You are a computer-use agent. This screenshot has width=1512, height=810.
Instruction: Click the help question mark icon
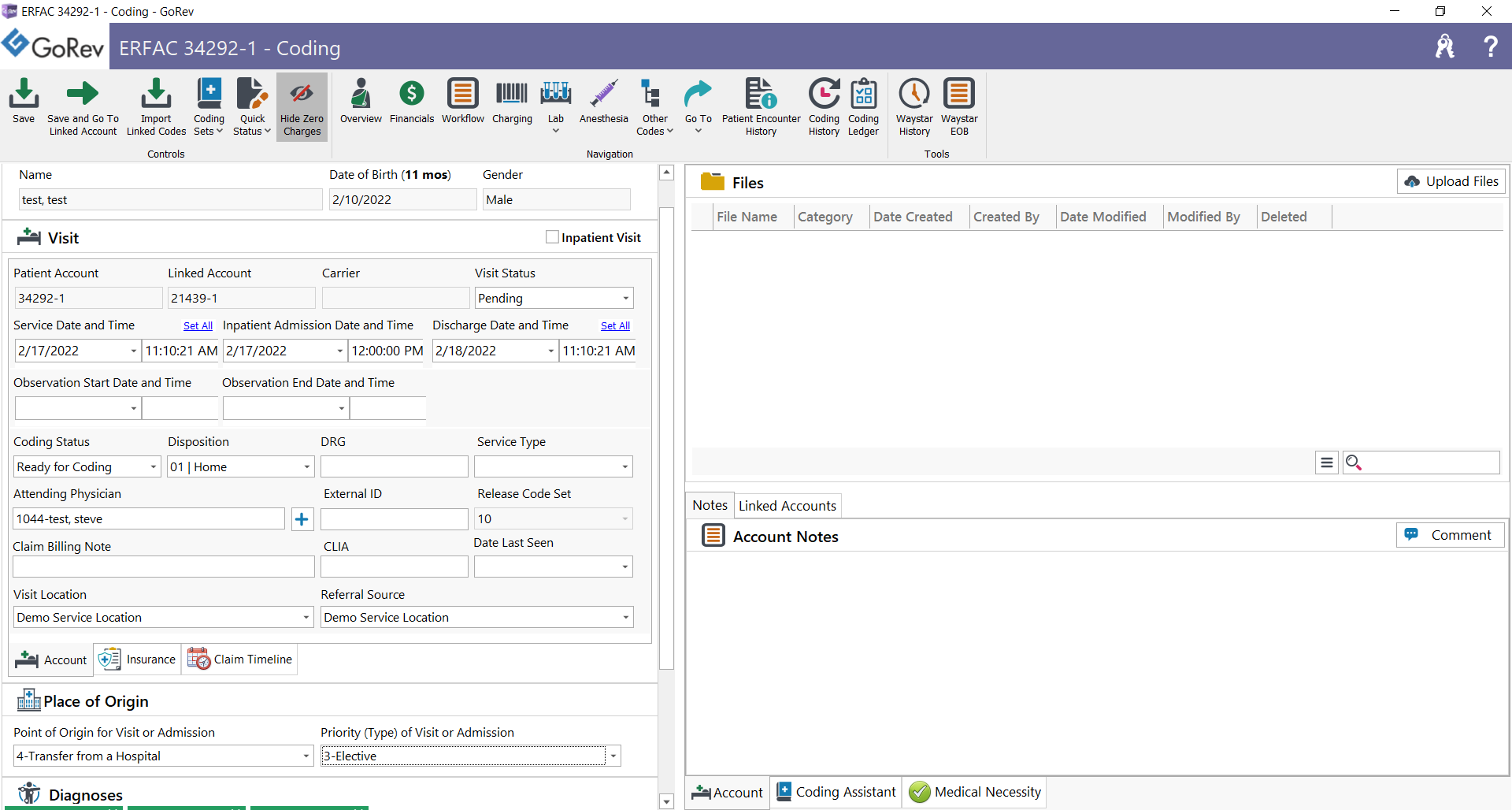[1491, 46]
